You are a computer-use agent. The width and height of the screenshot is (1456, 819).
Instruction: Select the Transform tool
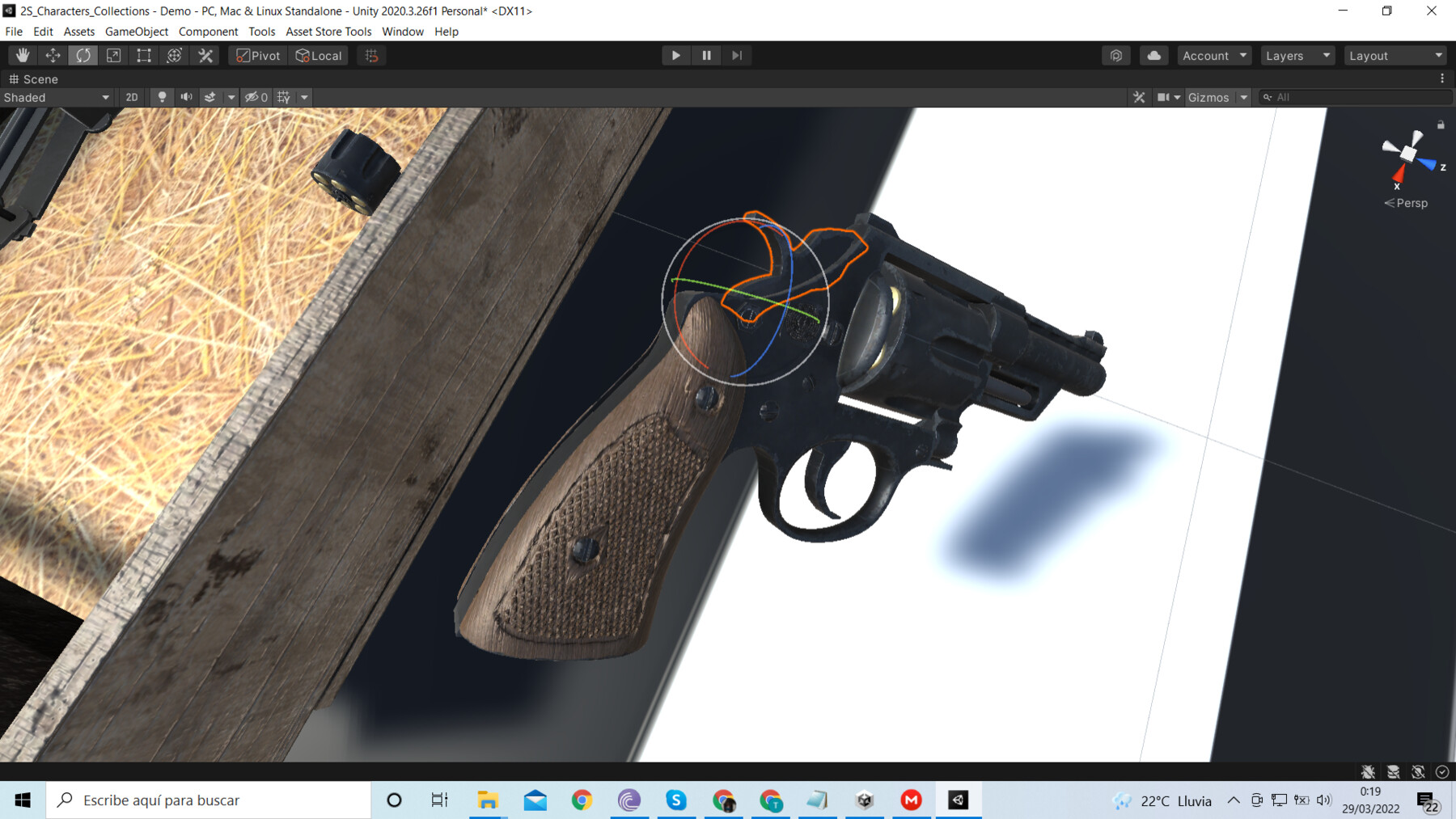[174, 55]
